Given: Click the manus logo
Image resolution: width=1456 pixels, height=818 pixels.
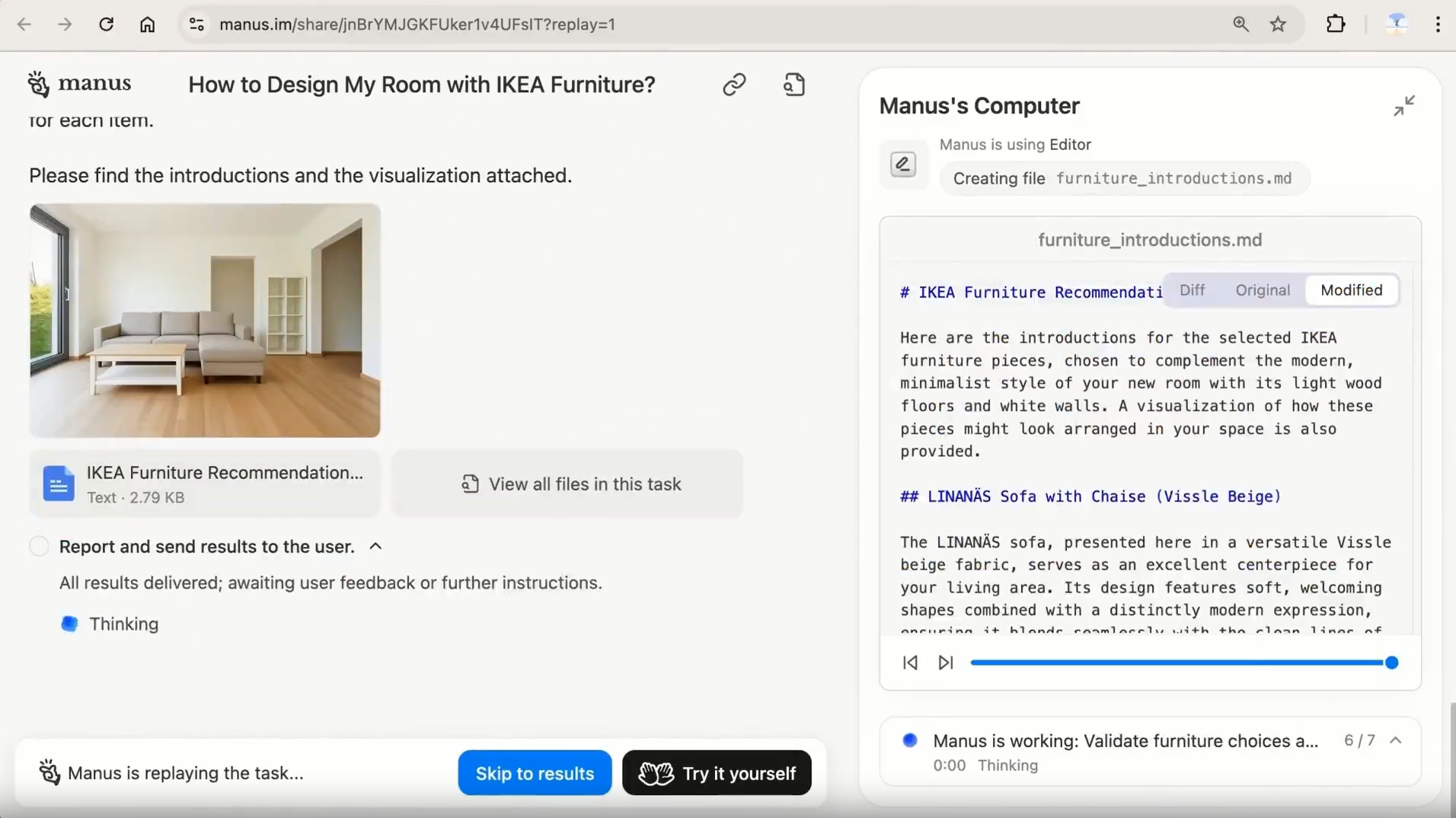Looking at the screenshot, I should pyautogui.click(x=79, y=84).
